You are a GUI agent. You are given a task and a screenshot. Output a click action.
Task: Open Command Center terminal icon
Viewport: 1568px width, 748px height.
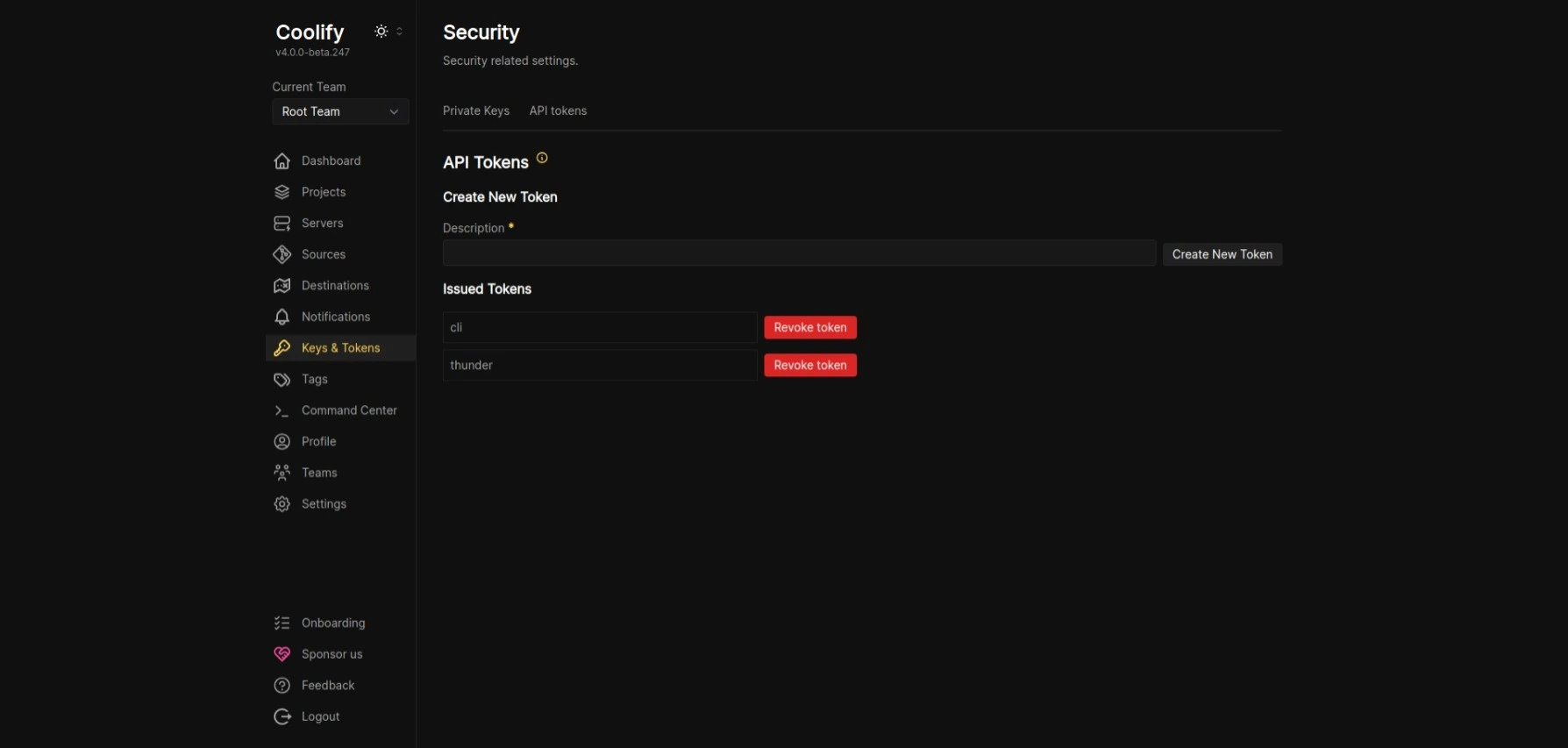pyautogui.click(x=282, y=410)
